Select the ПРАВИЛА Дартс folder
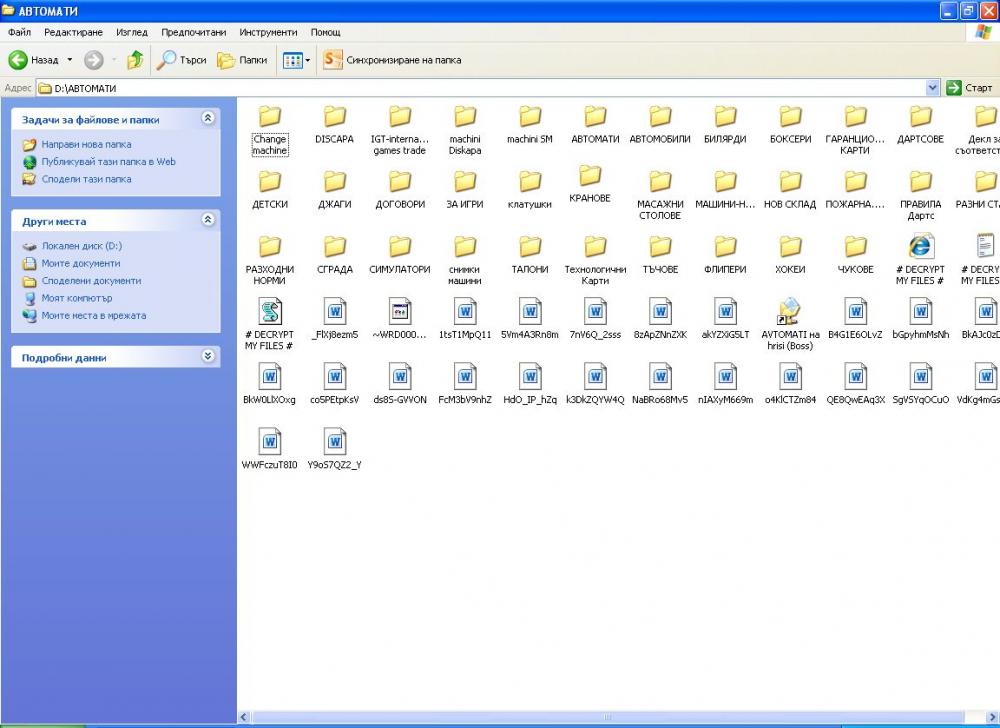1000x728 pixels. point(920,196)
